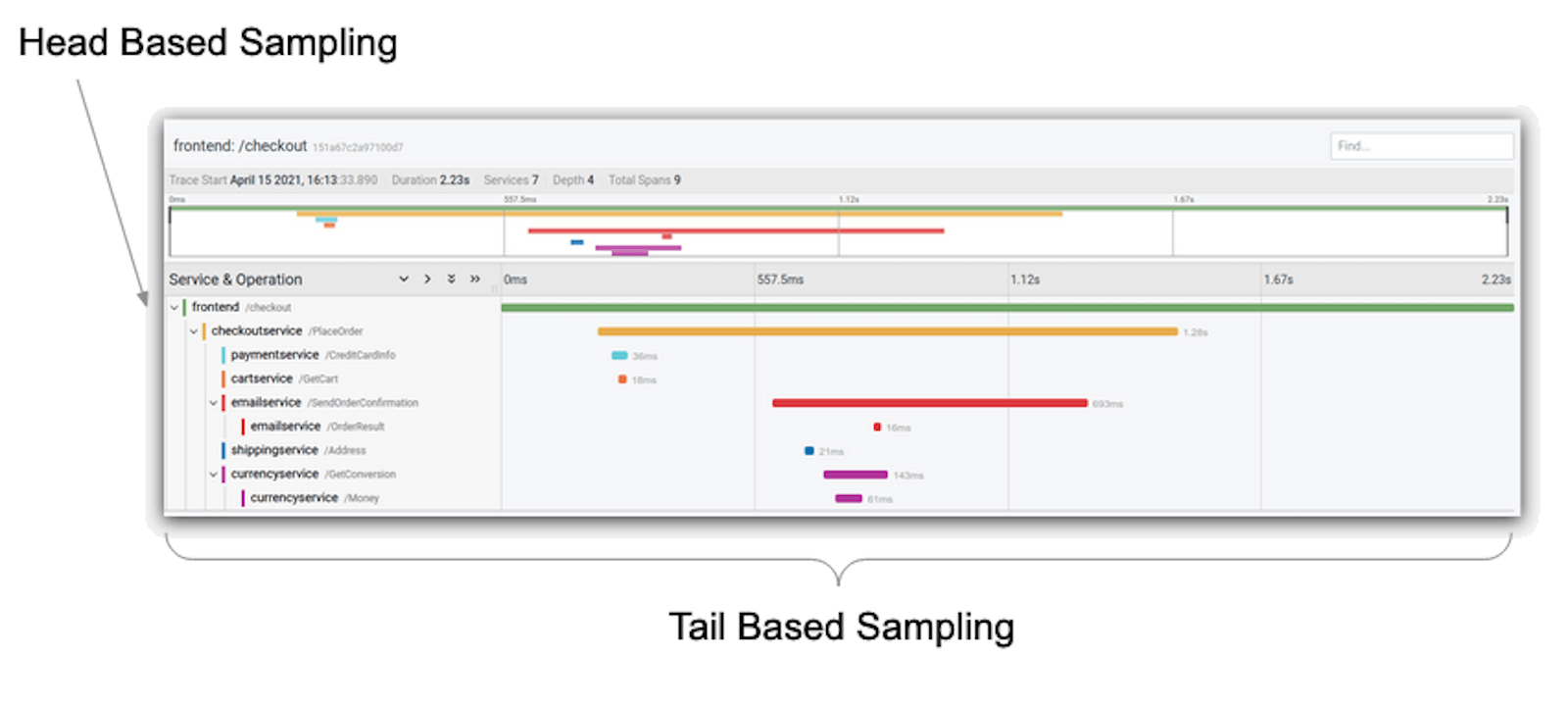Click the '21ms' duration label
Screen dimensions: 1568x708
click(x=831, y=452)
